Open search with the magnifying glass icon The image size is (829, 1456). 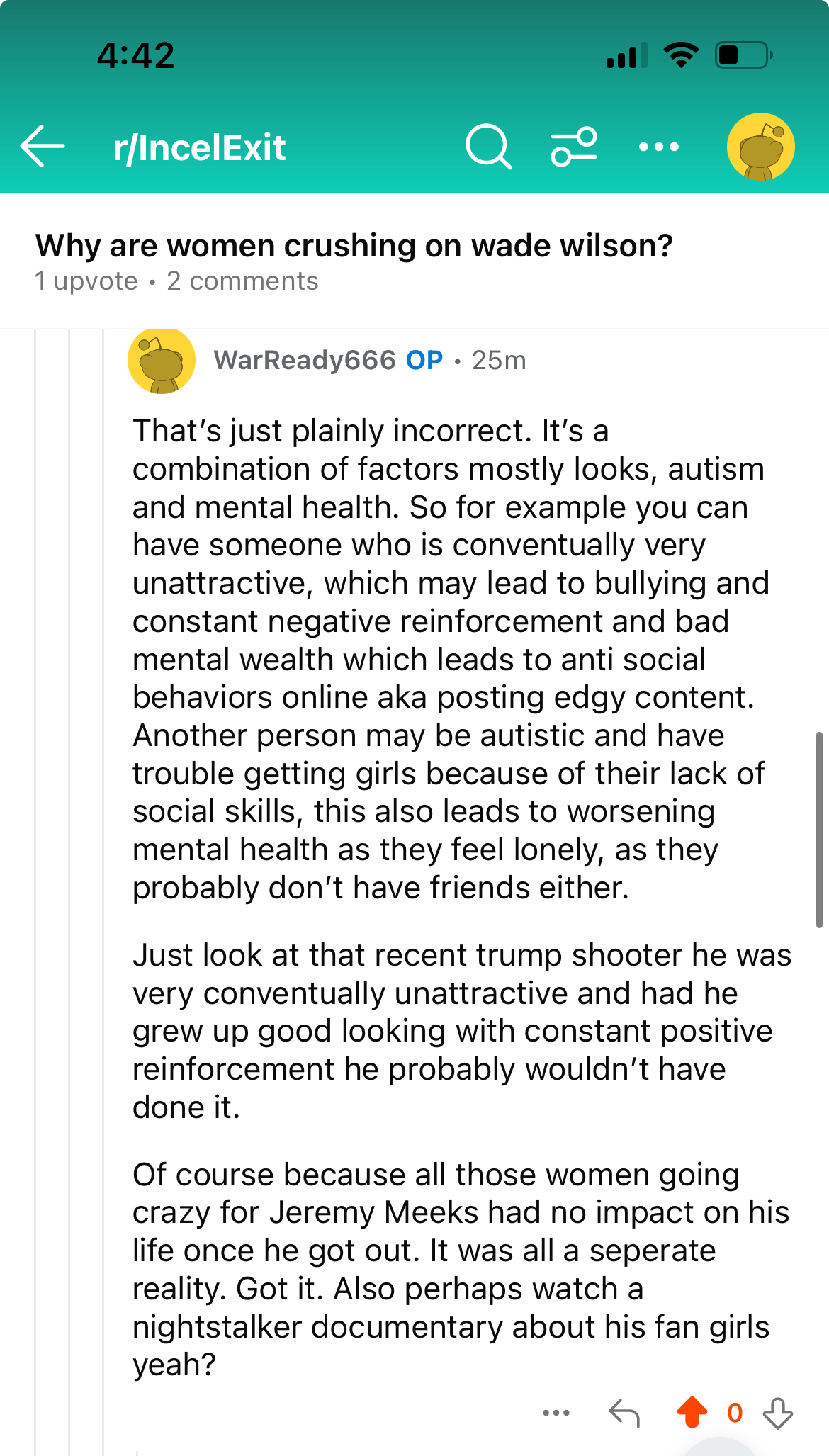488,147
